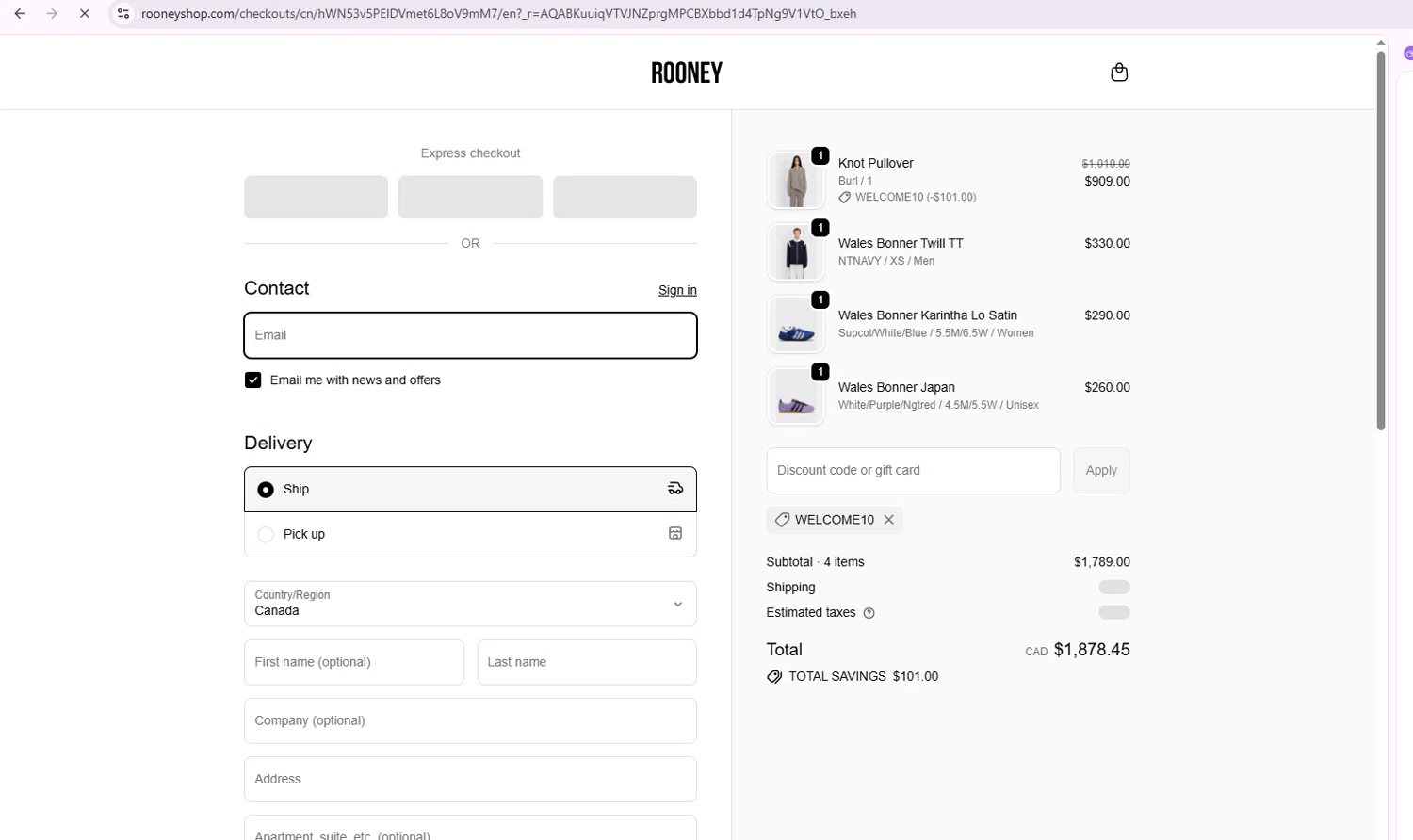This screenshot has width=1413, height=840.
Task: Click the Wales Bonner Karintha Lo Satin name
Action: [x=927, y=315]
